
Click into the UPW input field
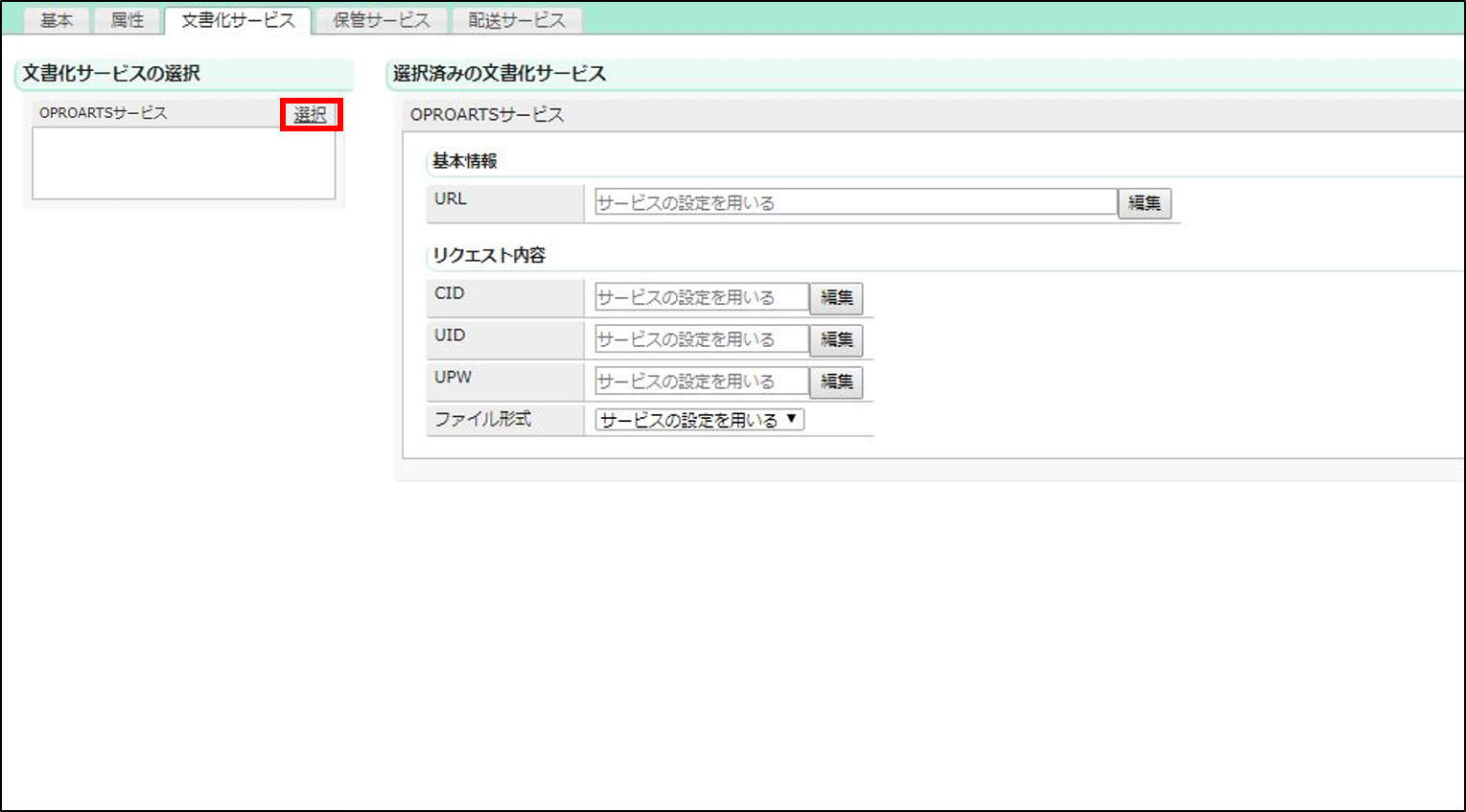pyautogui.click(x=701, y=382)
